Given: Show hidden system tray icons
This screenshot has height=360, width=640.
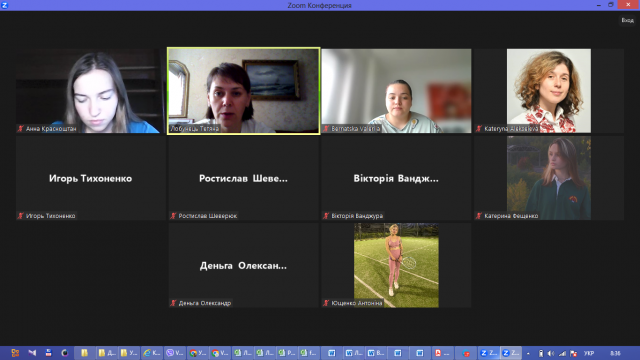Looking at the screenshot, I should click(528, 353).
